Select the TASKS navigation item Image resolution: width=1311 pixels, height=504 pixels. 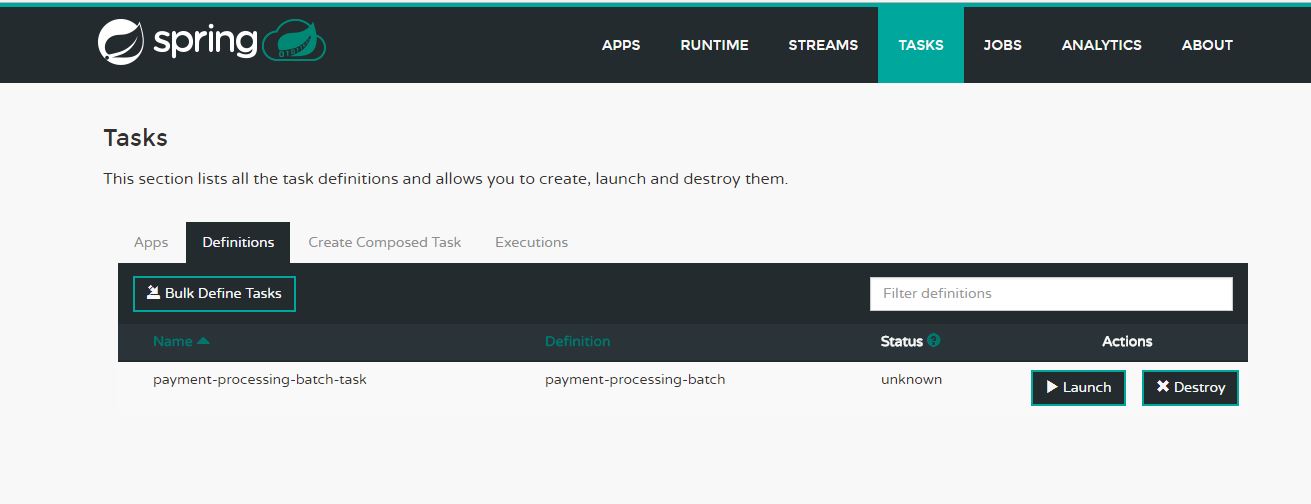point(920,45)
